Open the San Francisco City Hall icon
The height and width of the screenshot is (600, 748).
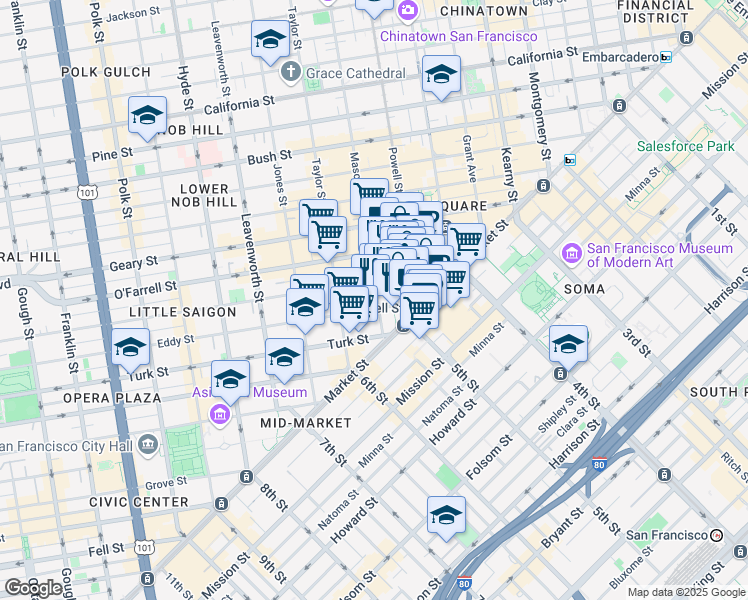click(148, 445)
